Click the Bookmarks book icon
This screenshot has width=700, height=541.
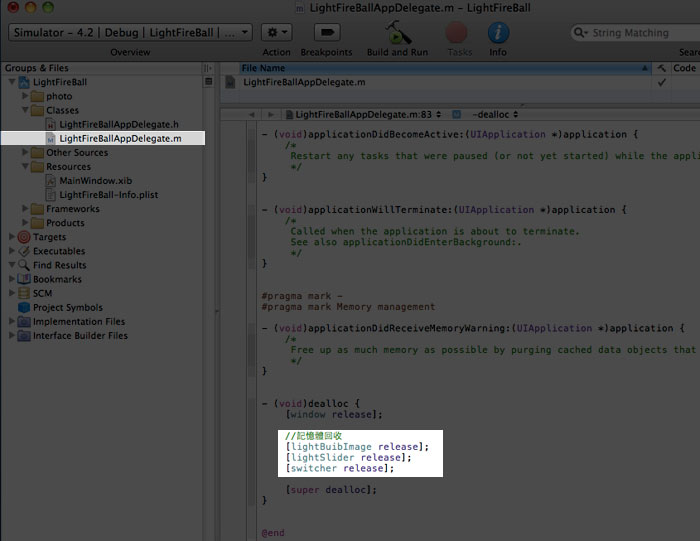point(24,279)
